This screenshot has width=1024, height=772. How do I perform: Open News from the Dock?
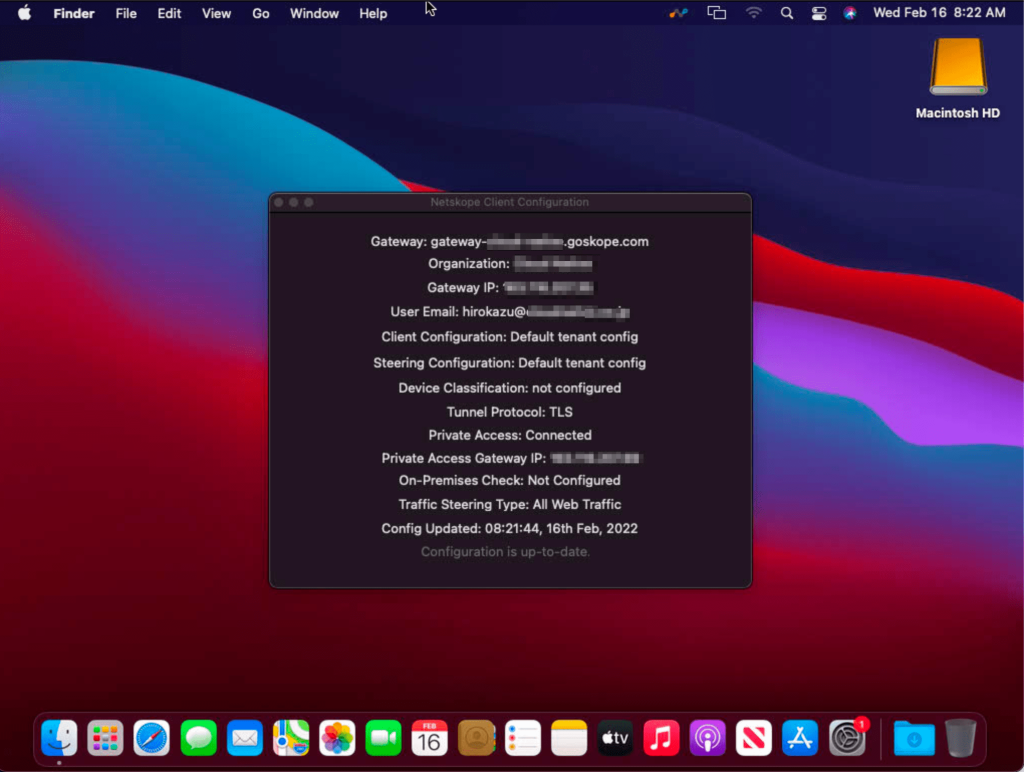click(754, 738)
